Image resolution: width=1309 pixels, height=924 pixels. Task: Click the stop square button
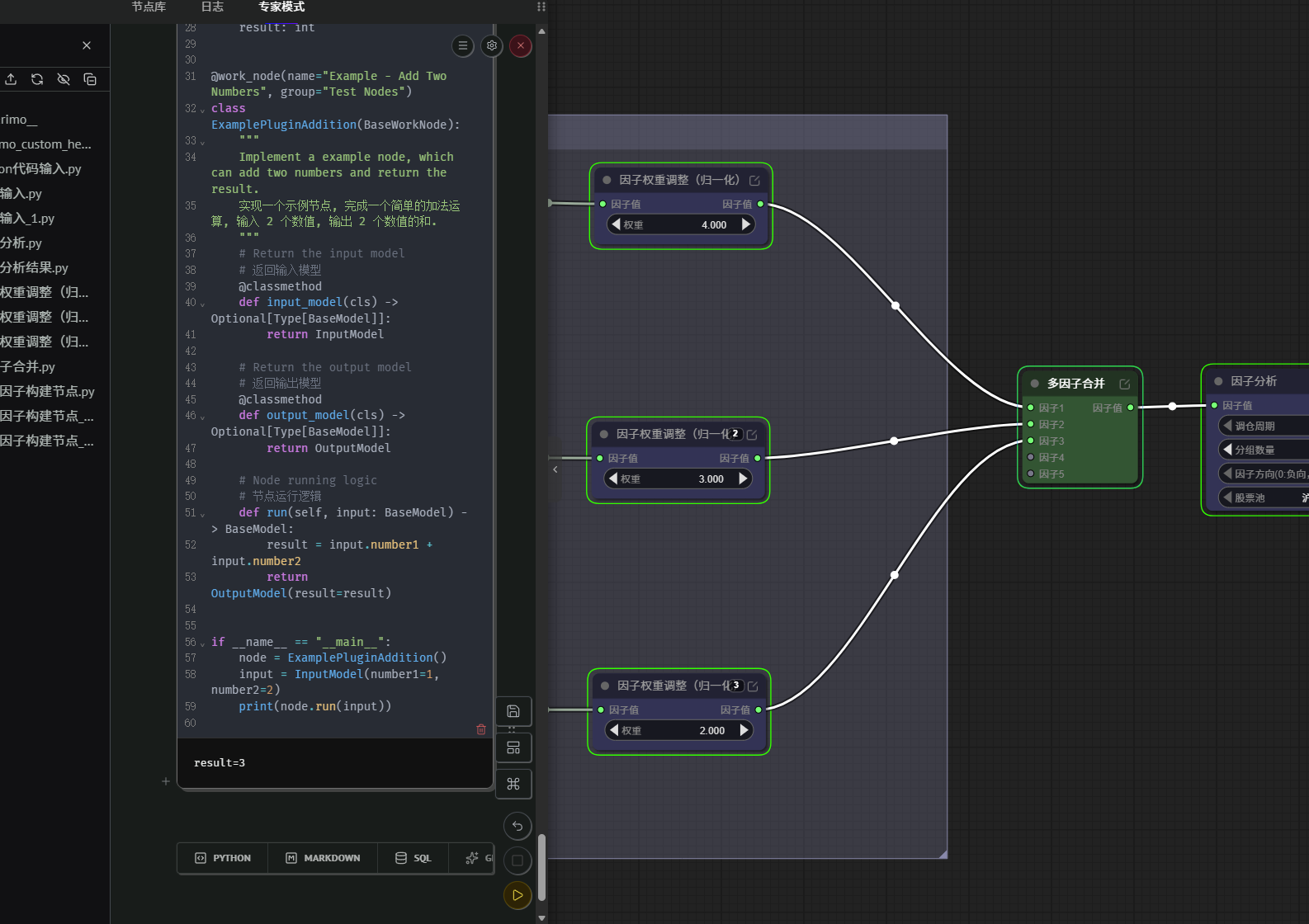coord(517,860)
